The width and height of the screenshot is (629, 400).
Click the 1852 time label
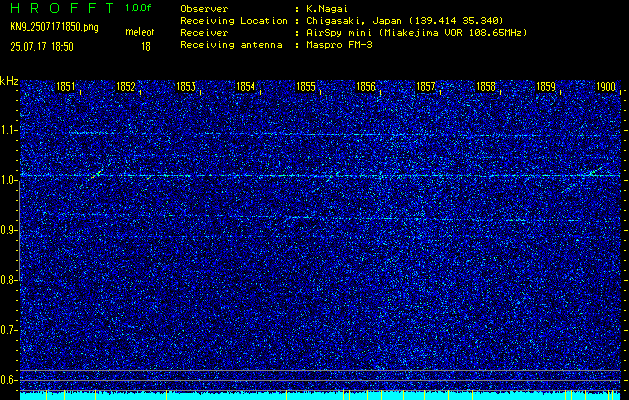(126, 87)
